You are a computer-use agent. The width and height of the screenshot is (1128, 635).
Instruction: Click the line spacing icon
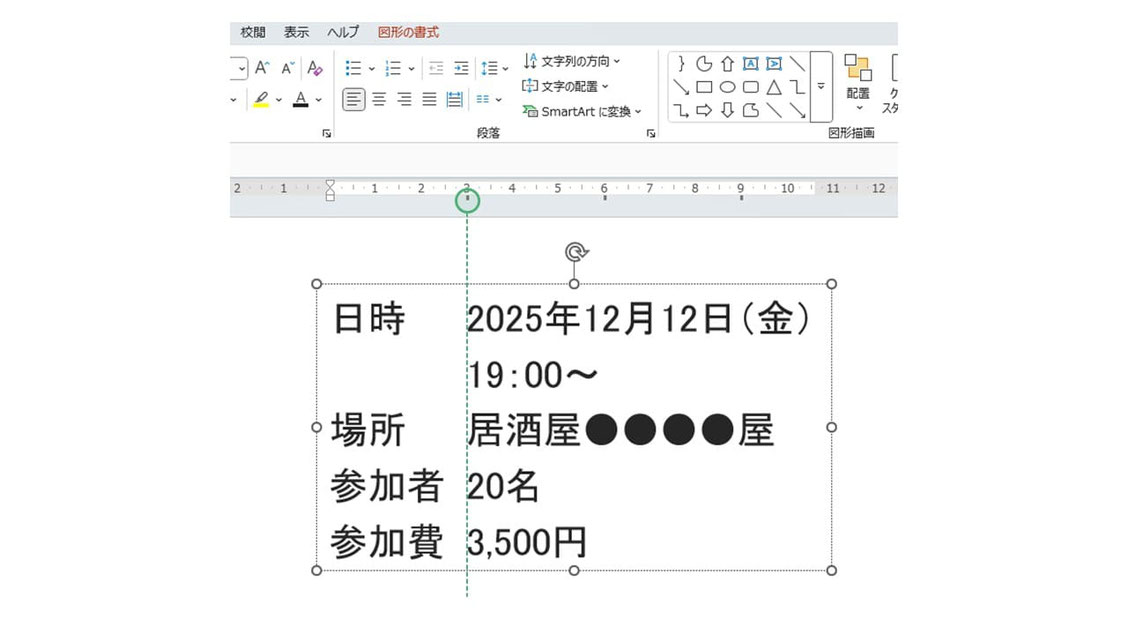[x=489, y=68]
